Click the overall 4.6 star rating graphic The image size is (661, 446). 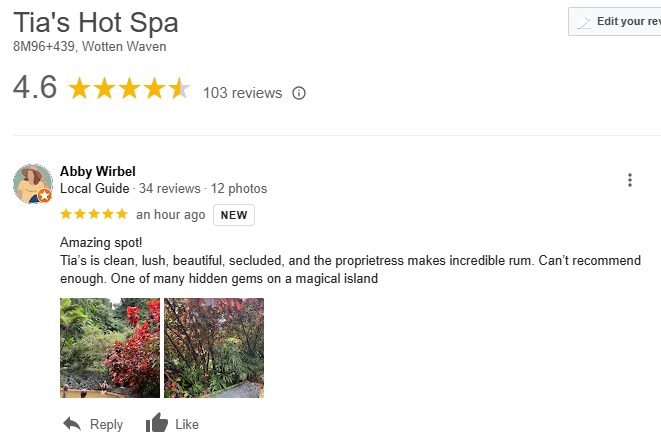[x=129, y=90]
